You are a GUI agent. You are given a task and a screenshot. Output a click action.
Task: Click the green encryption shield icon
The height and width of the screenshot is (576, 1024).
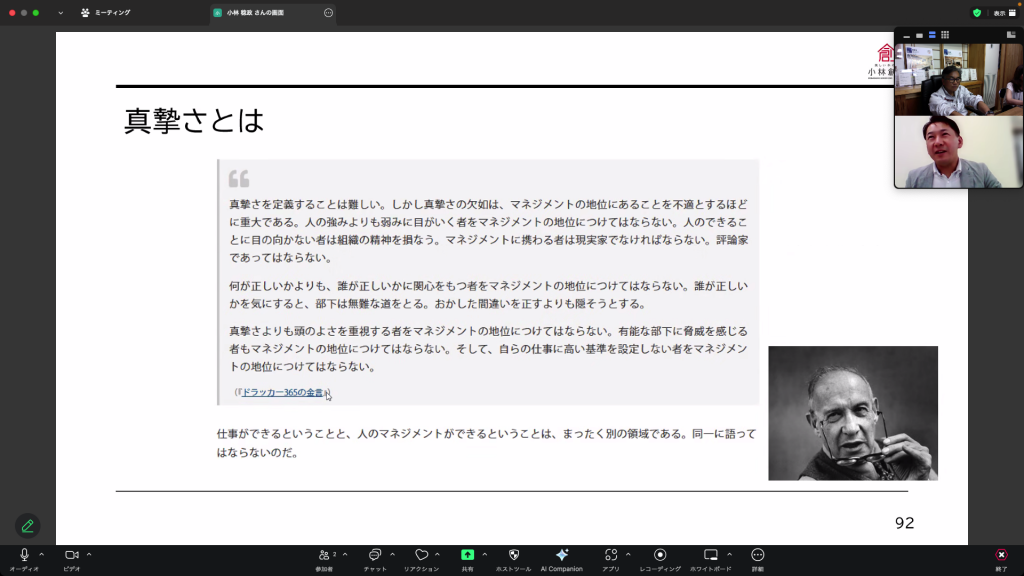click(977, 13)
